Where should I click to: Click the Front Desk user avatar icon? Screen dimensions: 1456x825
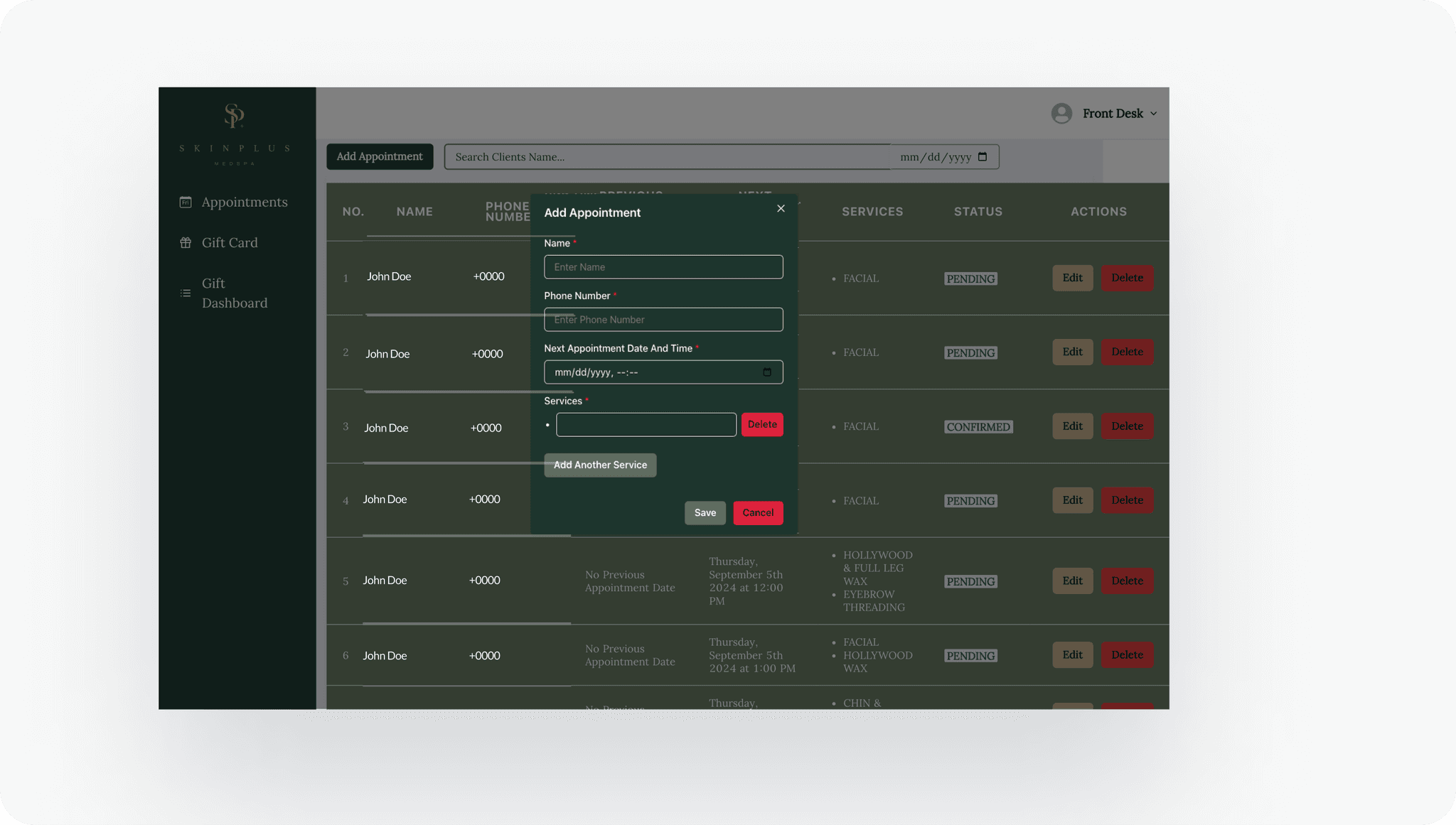coord(1061,114)
